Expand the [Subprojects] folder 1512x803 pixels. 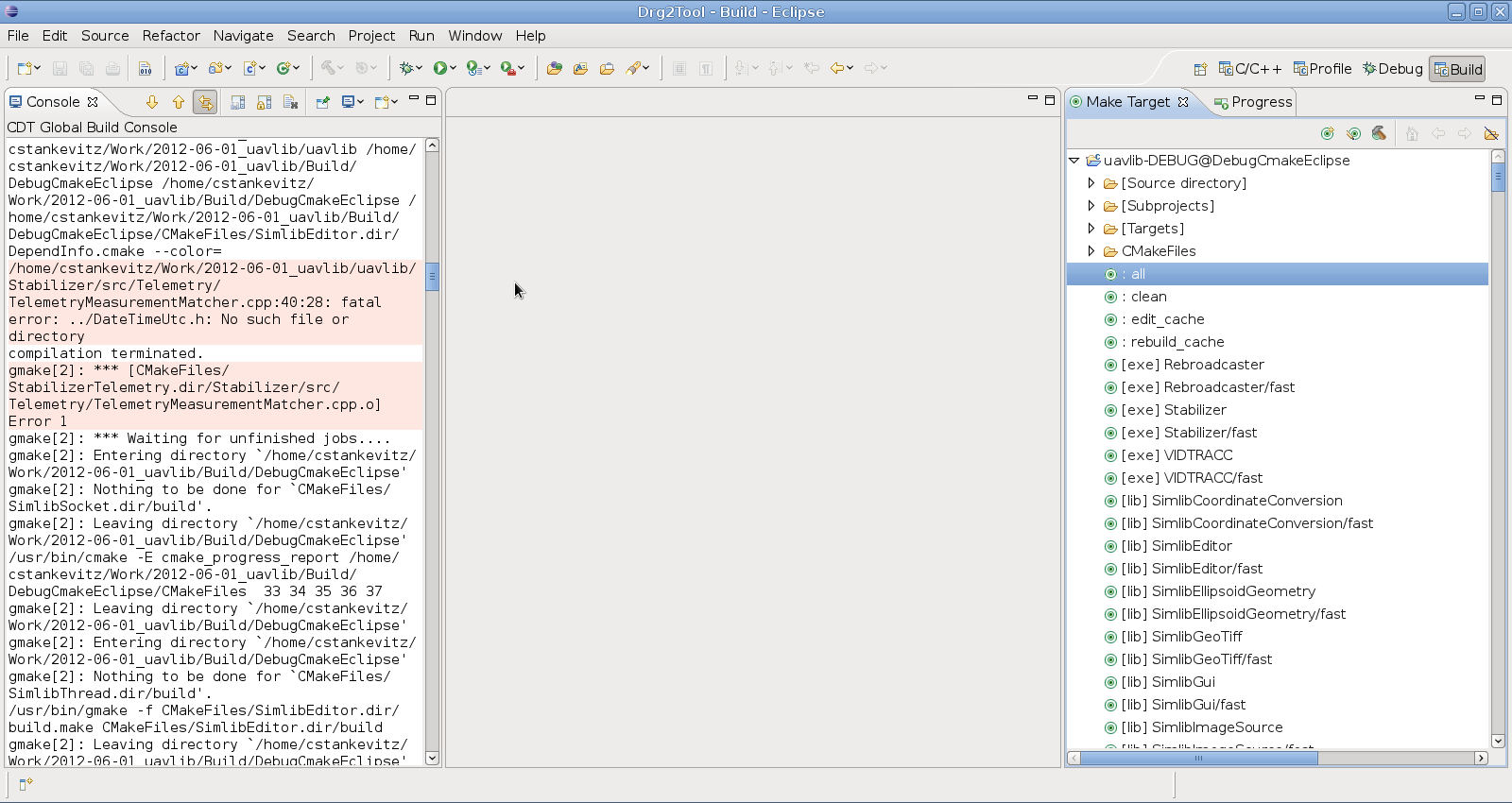coord(1091,206)
